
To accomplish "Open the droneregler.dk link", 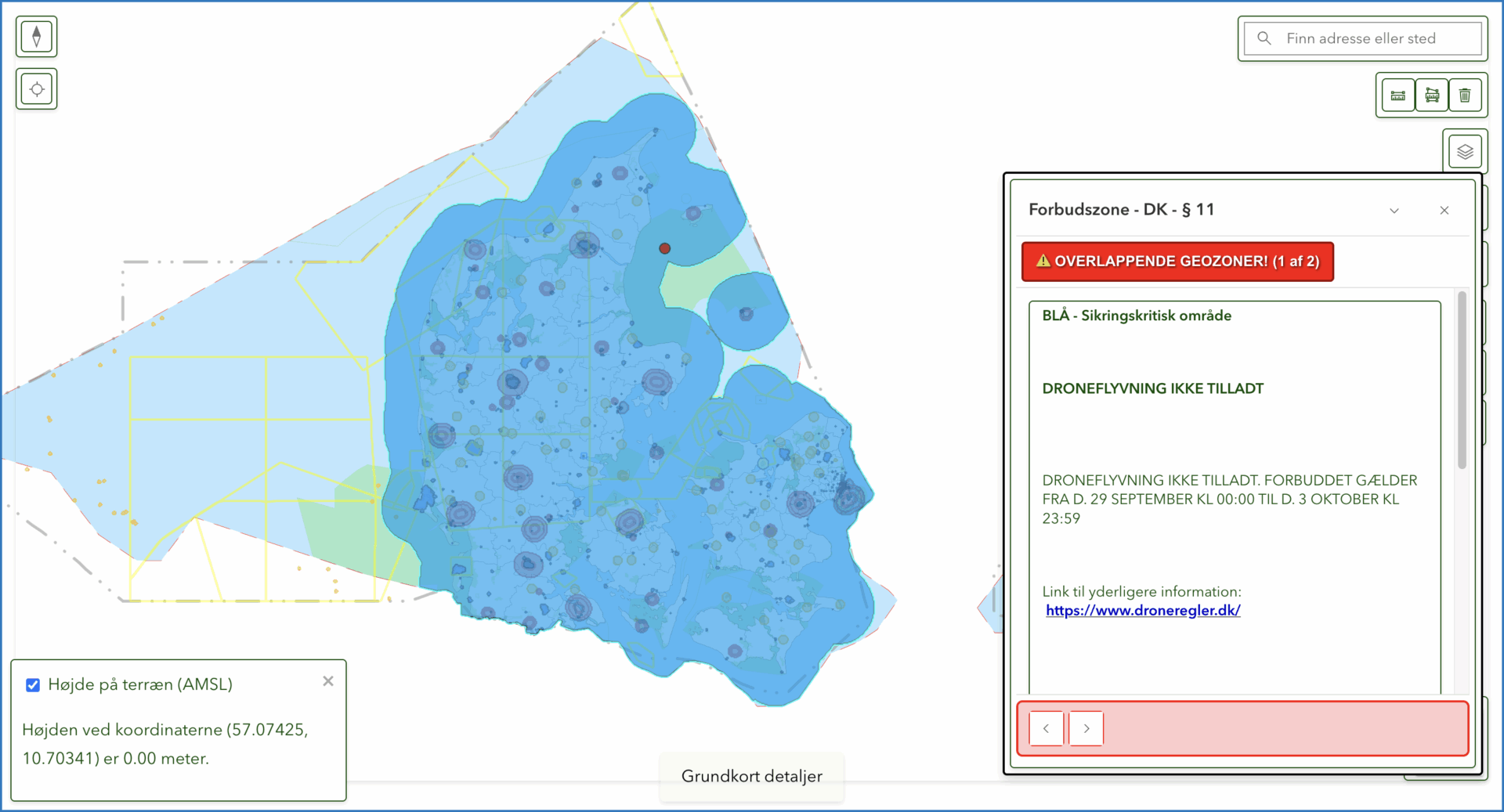I will (x=1143, y=611).
